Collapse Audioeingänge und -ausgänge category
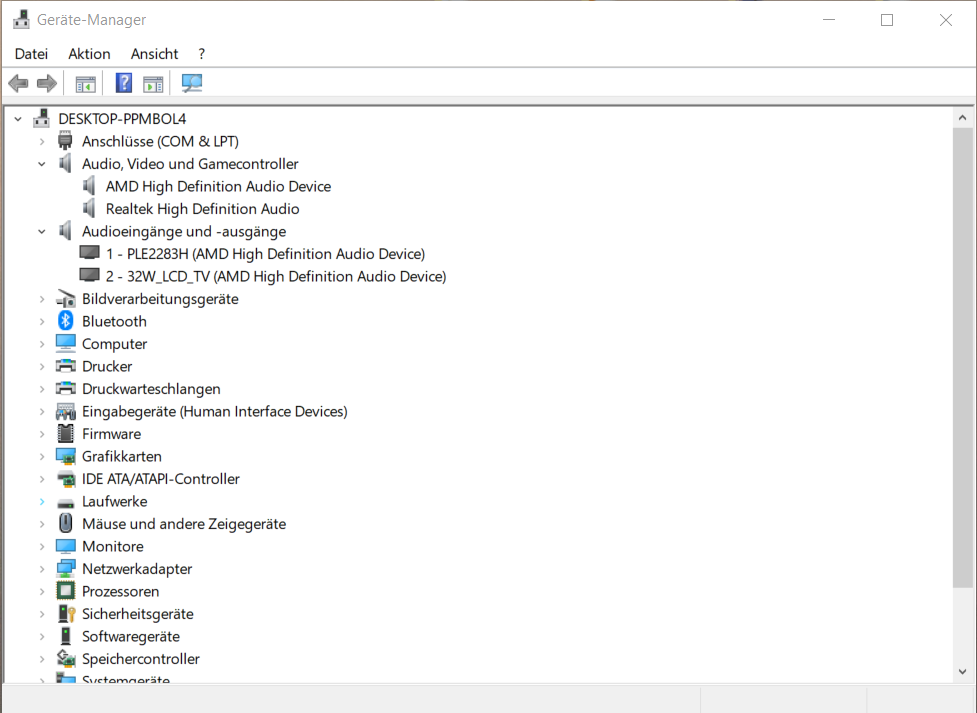This screenshot has height=713, width=977. [42, 231]
